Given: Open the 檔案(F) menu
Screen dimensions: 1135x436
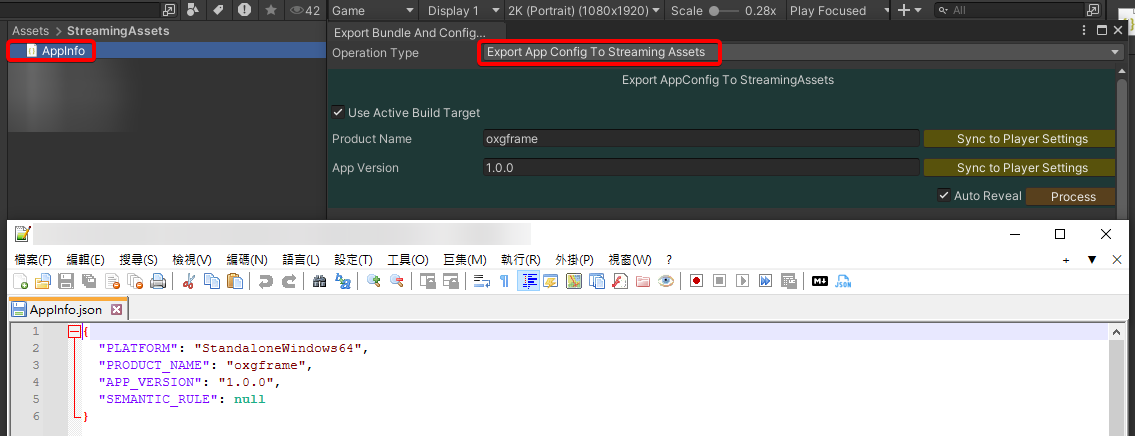Looking at the screenshot, I should coord(33,260).
